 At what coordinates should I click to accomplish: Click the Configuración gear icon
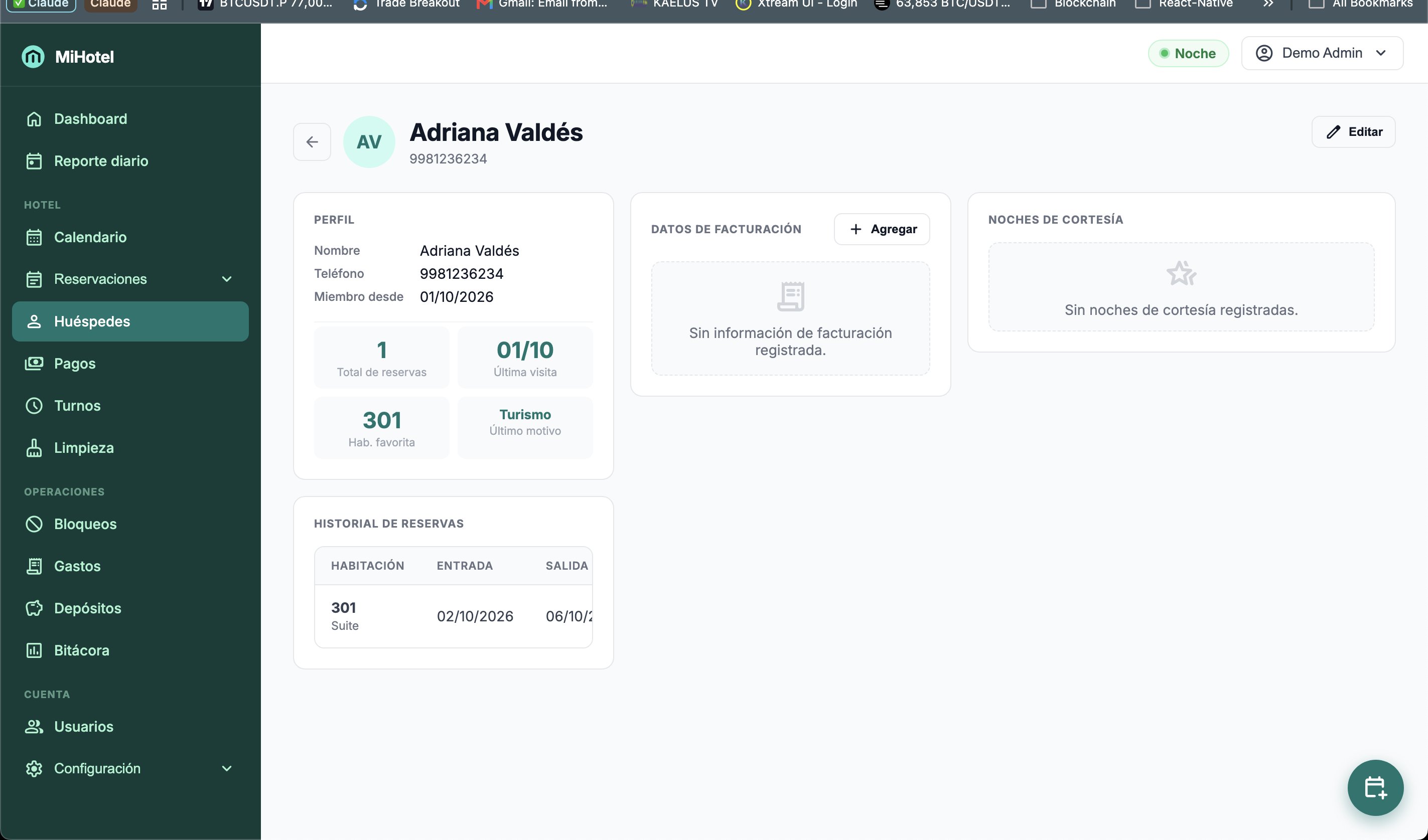click(x=34, y=768)
